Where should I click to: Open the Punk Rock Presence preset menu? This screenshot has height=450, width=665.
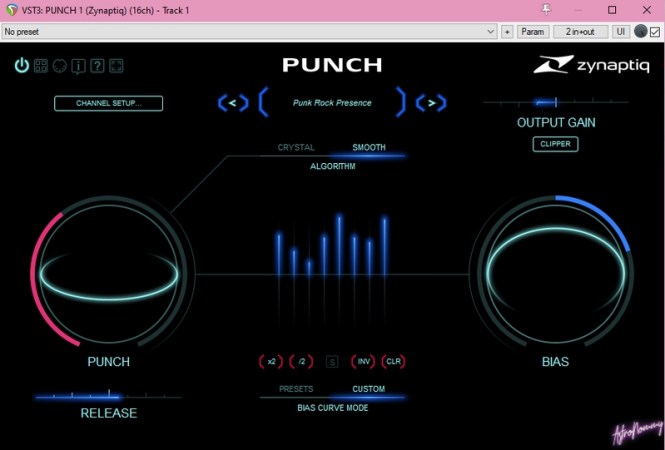pos(332,103)
